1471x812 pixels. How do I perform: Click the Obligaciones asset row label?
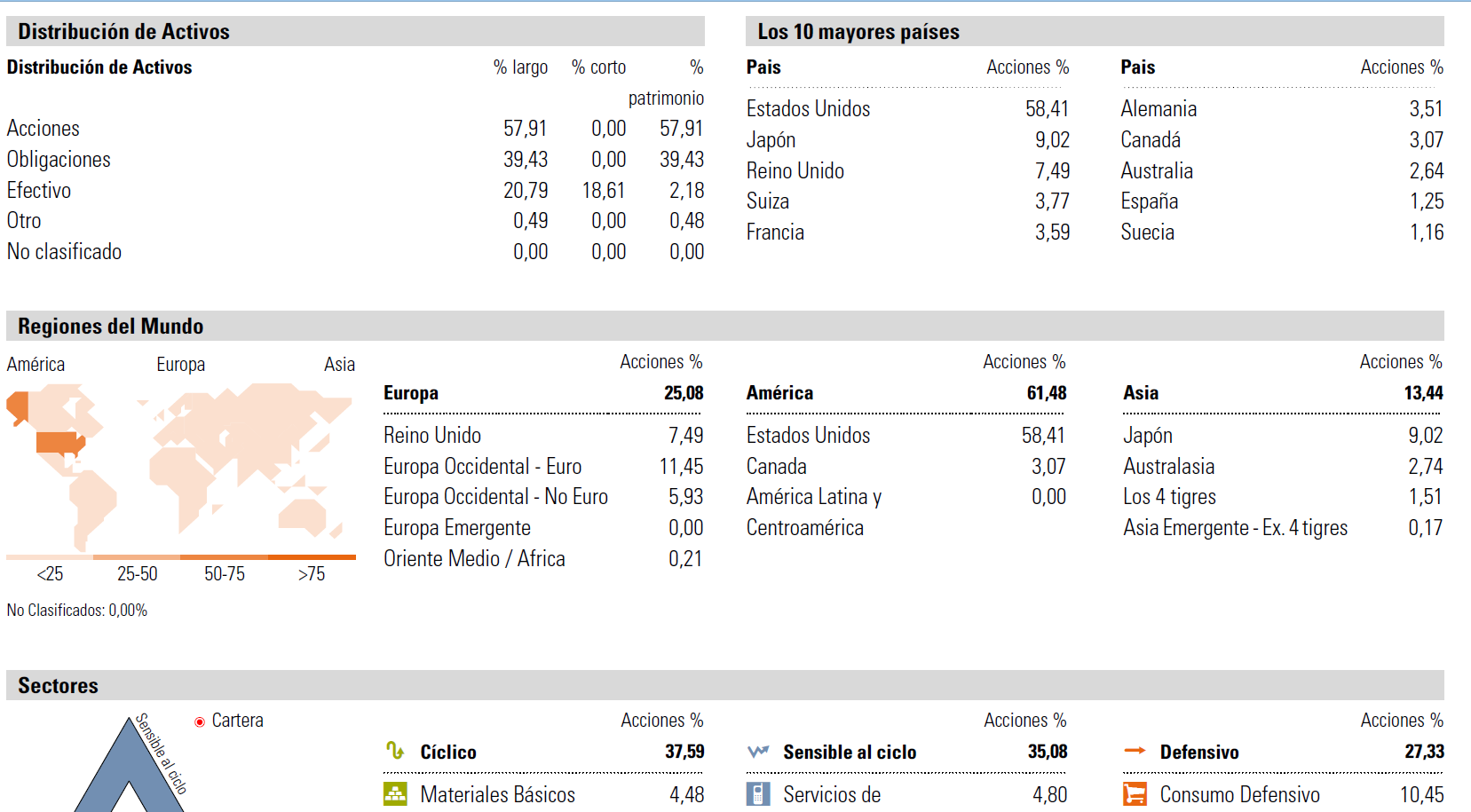(59, 160)
